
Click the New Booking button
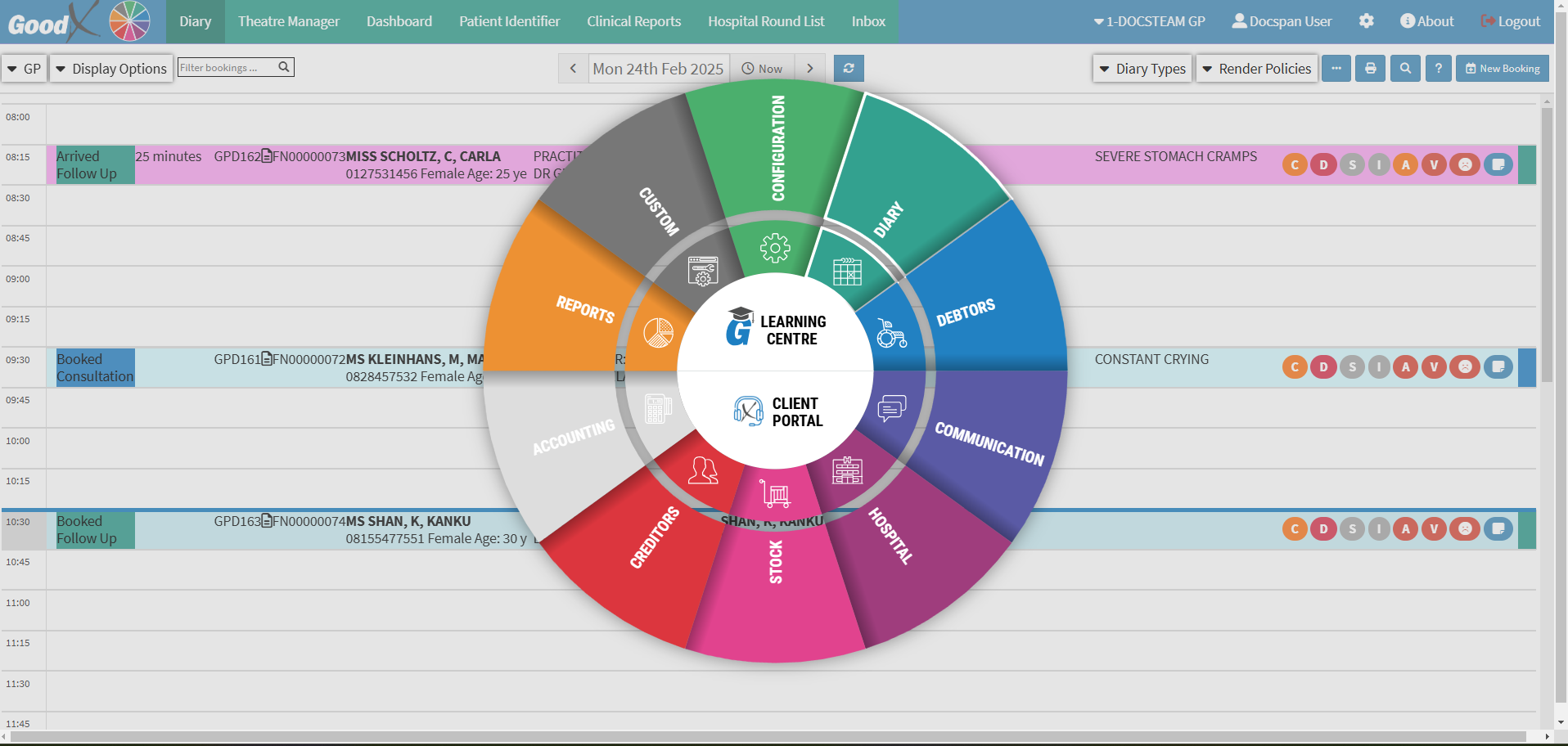[1503, 69]
